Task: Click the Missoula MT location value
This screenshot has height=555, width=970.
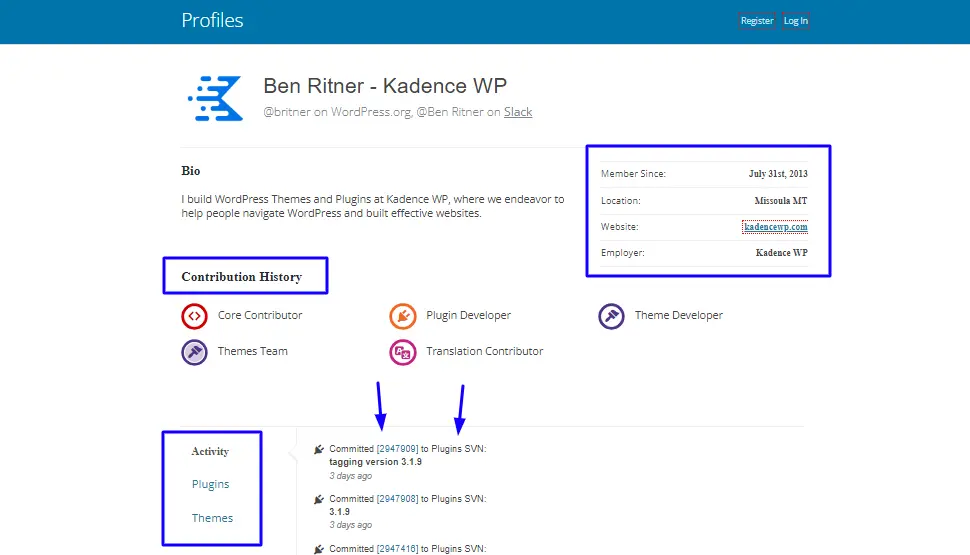Action: 781,200
